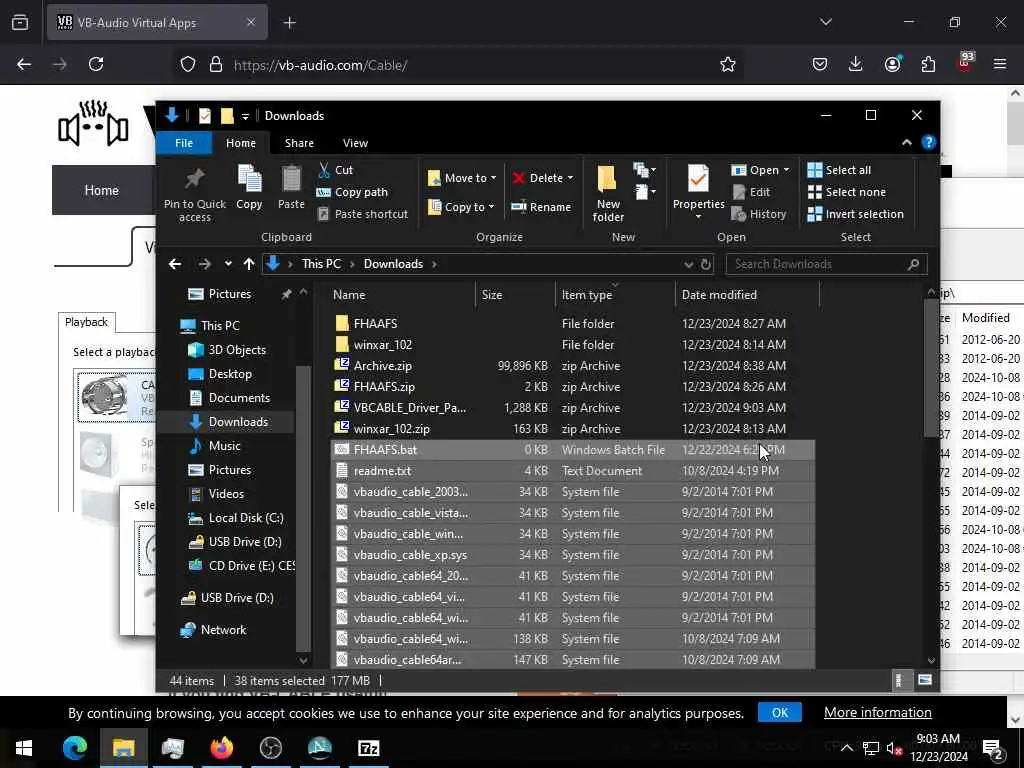Open recent locations dropdown arrow
This screenshot has width=1024, height=768.
228,264
